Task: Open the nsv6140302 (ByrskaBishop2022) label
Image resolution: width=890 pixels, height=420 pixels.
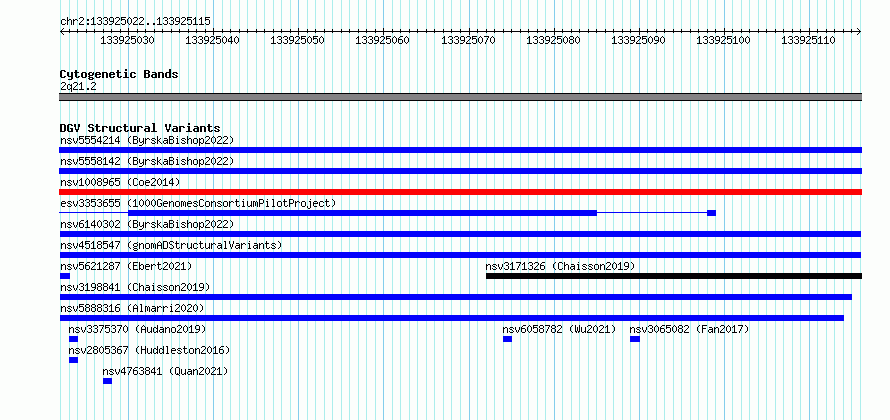Action: (x=147, y=224)
